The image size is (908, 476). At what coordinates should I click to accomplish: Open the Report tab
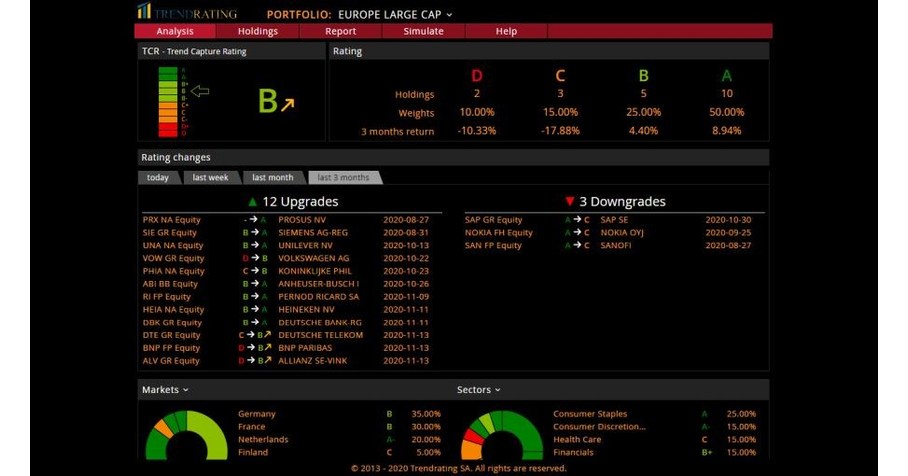(340, 31)
